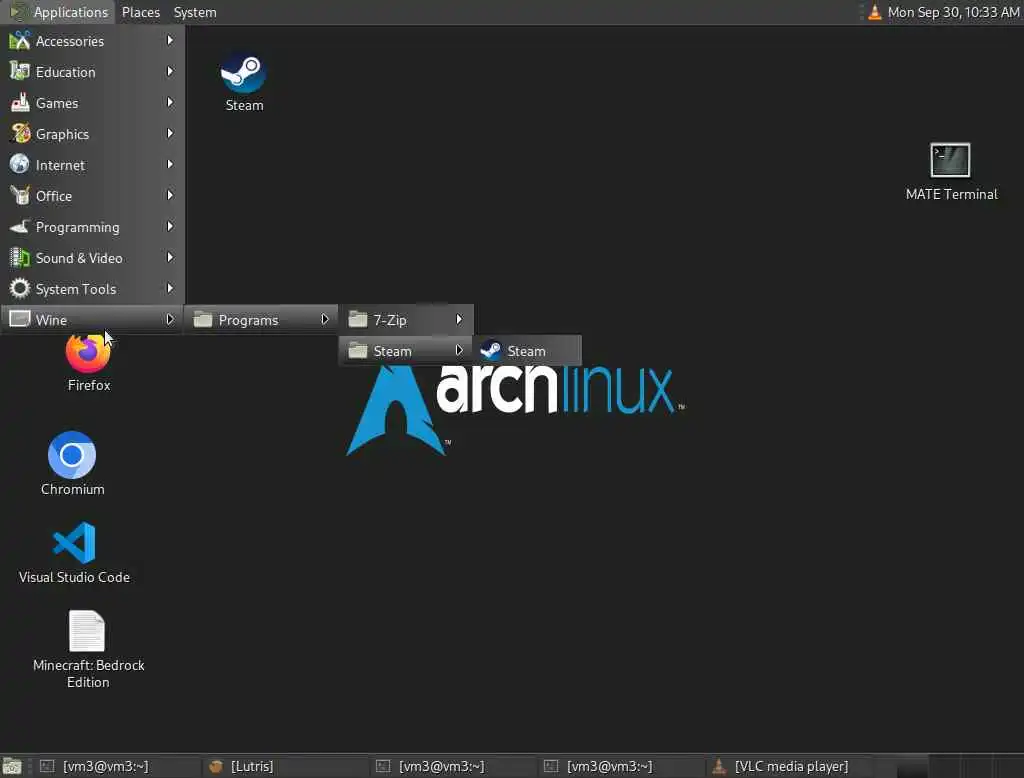
Task: Click the Internet globe icon in menu
Action: [20, 164]
